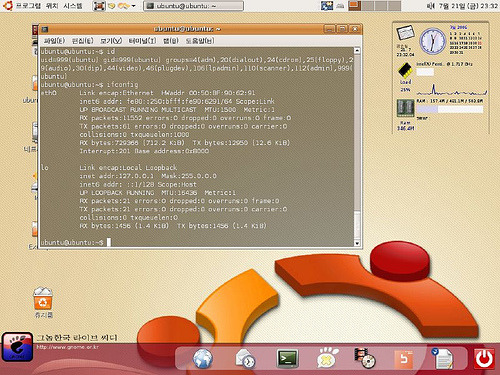Open the 탭(B) menu in the terminal

171,41
